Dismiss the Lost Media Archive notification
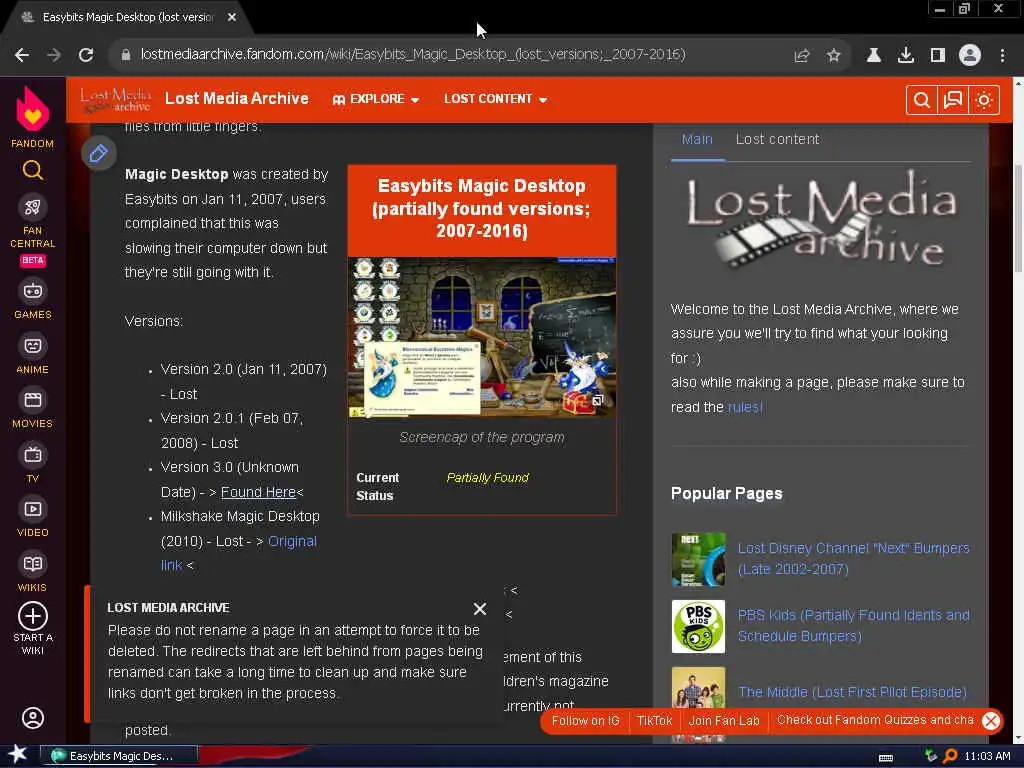1024x768 pixels. point(479,609)
